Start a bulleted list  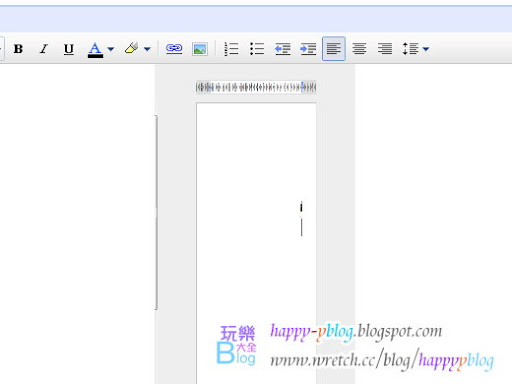[257, 49]
